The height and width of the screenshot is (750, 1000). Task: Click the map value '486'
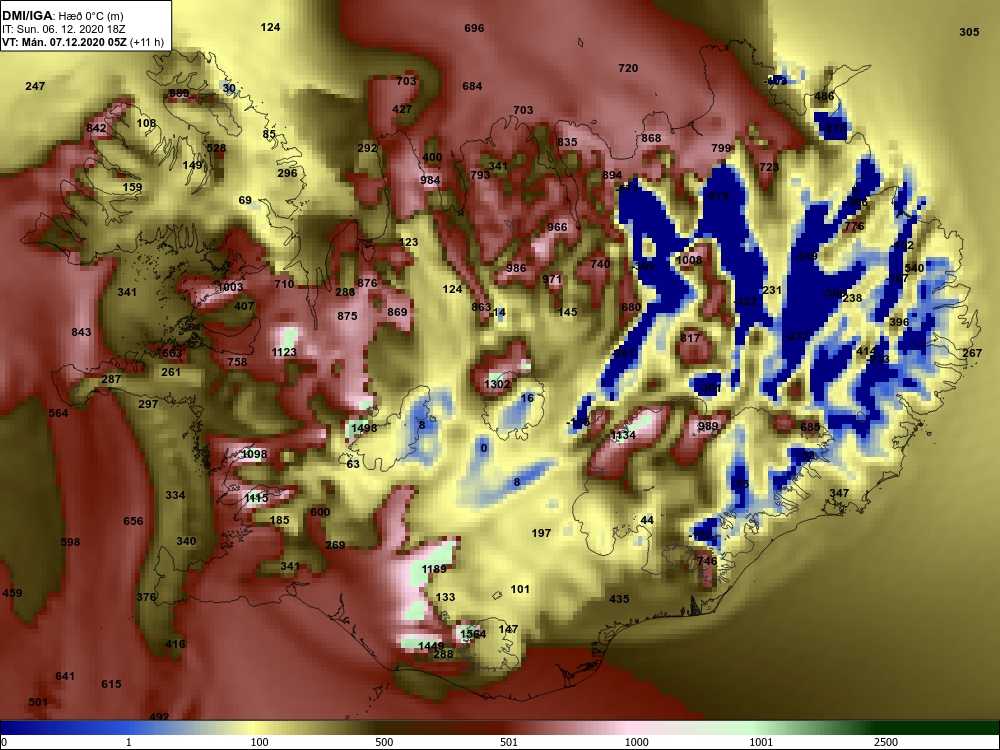click(x=824, y=96)
